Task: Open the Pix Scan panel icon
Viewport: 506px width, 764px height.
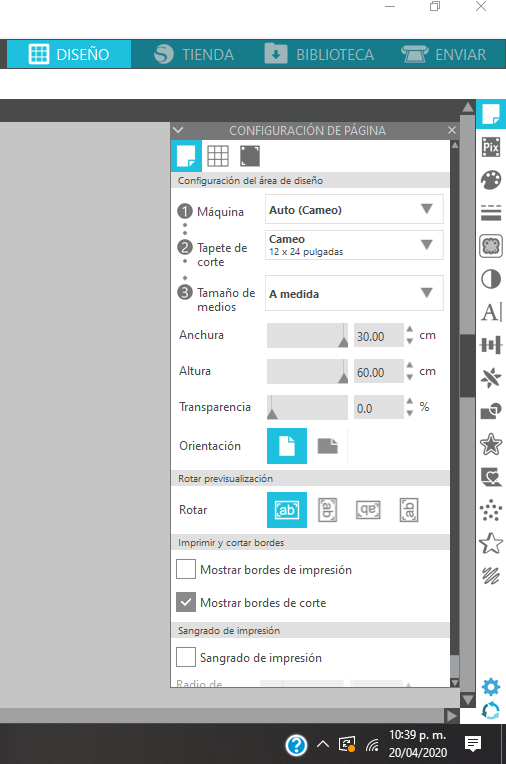Action: pyautogui.click(x=491, y=147)
